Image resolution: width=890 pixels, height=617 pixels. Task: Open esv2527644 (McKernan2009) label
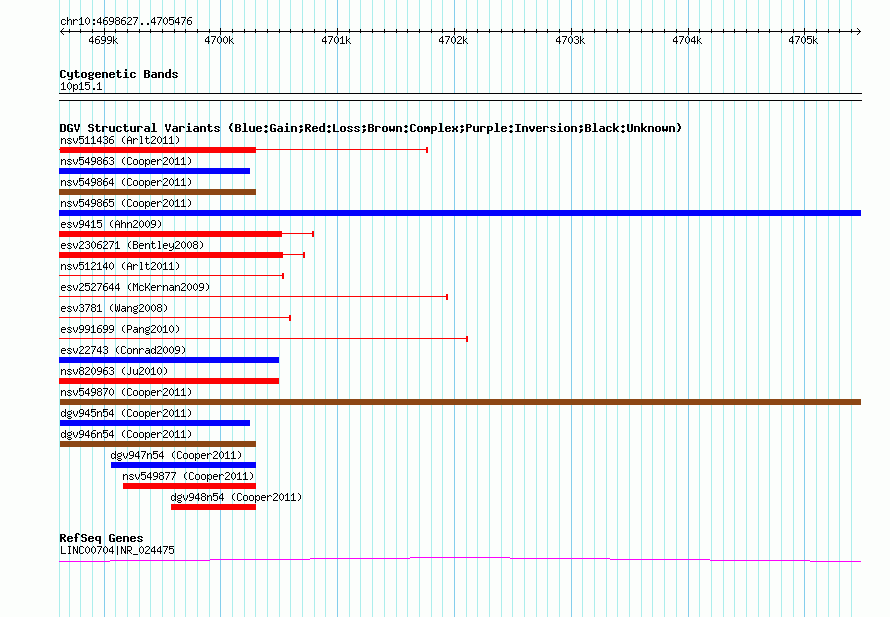coord(135,287)
